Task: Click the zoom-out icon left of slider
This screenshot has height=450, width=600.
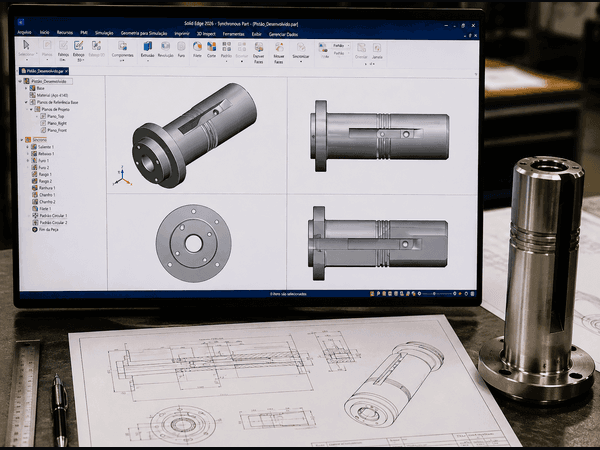Action: (x=419, y=293)
